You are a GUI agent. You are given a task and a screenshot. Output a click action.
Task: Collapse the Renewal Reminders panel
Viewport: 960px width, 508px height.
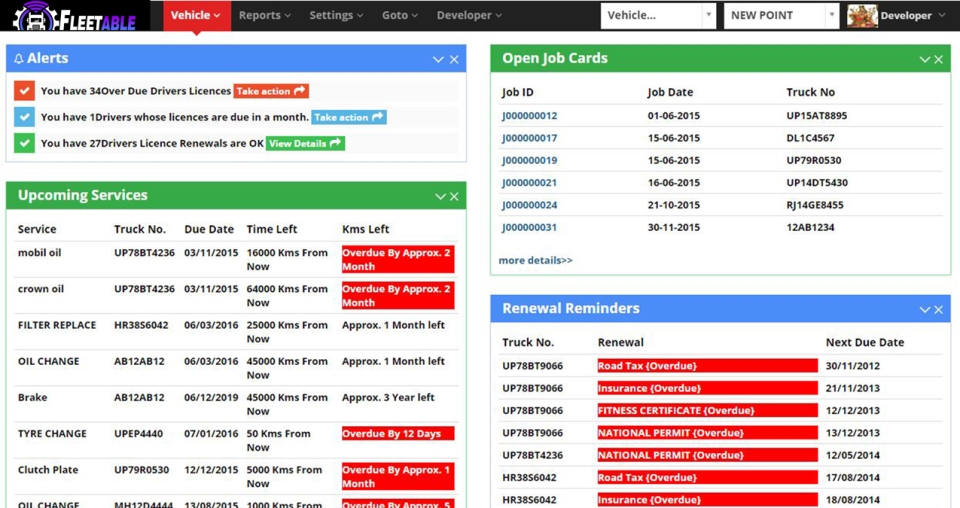click(x=925, y=310)
